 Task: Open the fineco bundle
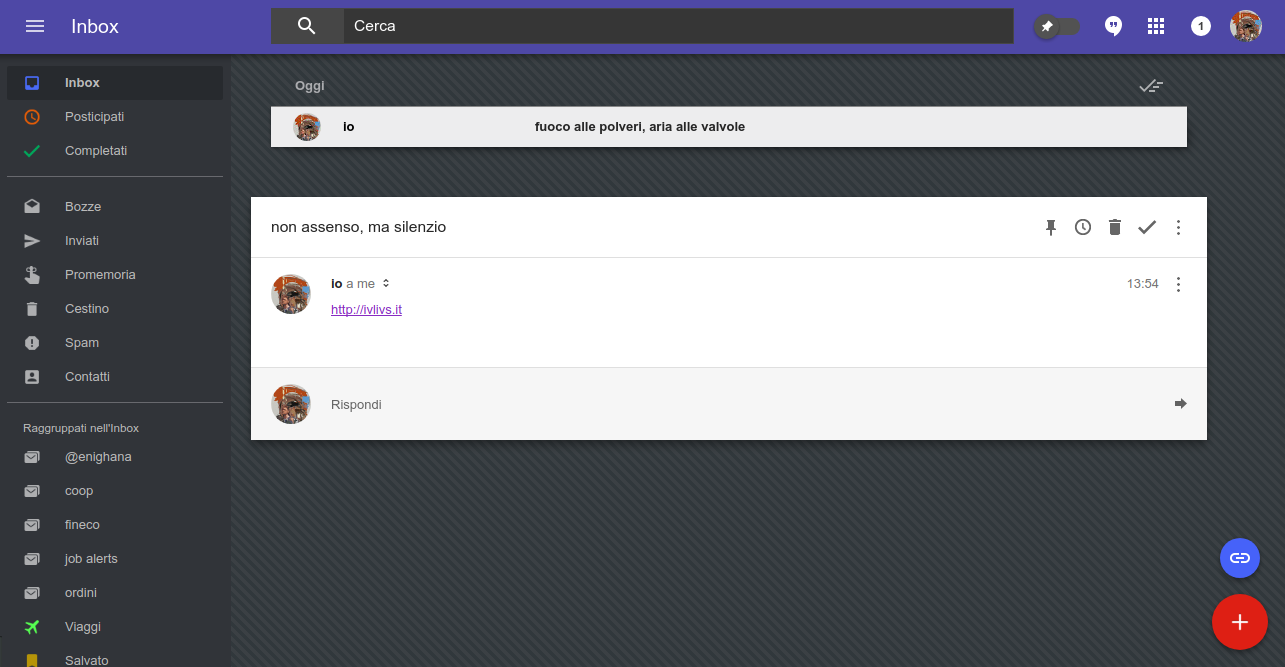pyautogui.click(x=115, y=525)
